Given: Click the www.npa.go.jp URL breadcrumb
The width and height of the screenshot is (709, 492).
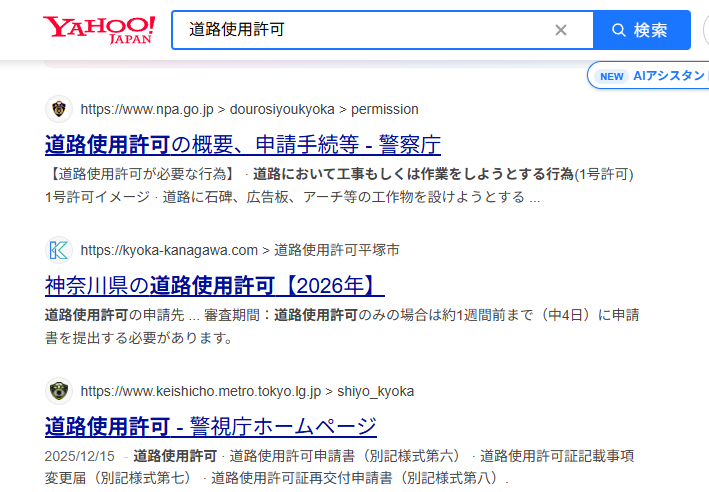Looking at the screenshot, I should 250,109.
